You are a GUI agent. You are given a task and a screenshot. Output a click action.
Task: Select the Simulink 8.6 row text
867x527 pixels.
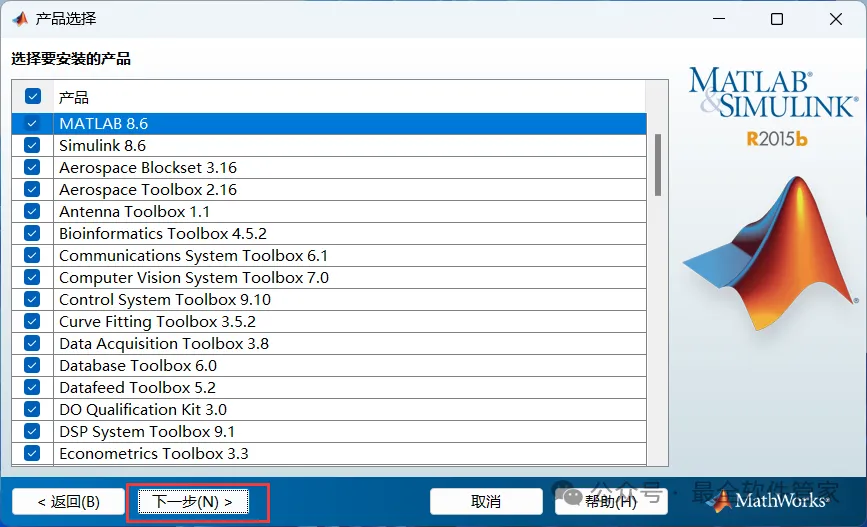pyautogui.click(x=102, y=145)
